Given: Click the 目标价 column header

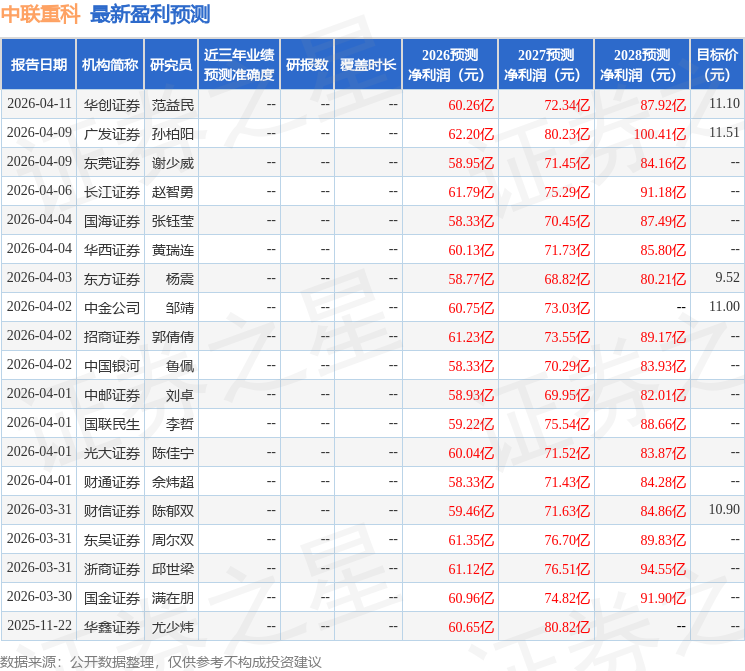Looking at the screenshot, I should (717, 64).
